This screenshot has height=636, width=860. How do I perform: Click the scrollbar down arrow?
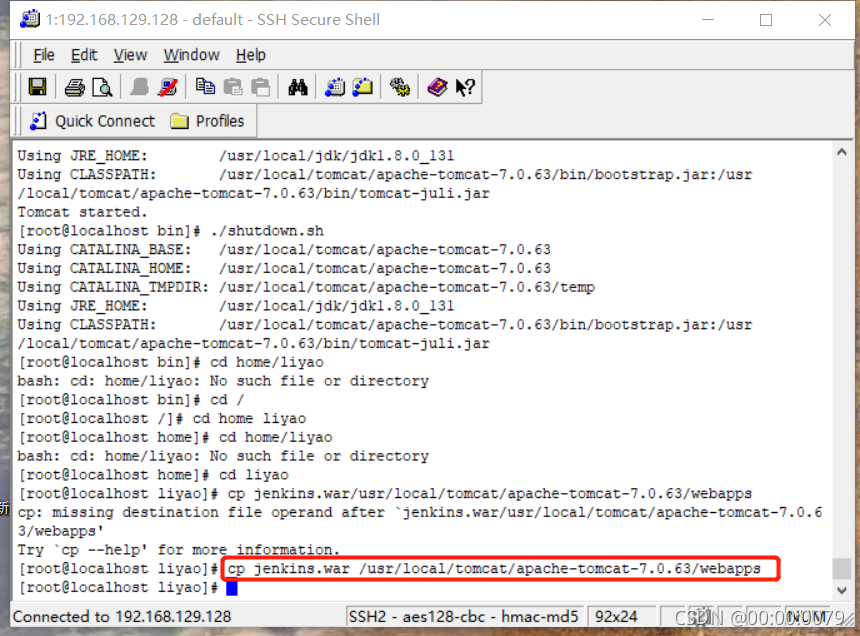(842, 590)
